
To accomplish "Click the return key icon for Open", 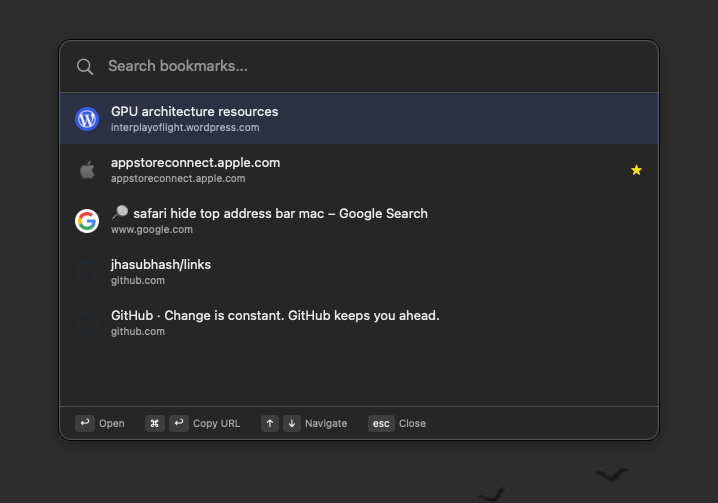I will tap(85, 423).
